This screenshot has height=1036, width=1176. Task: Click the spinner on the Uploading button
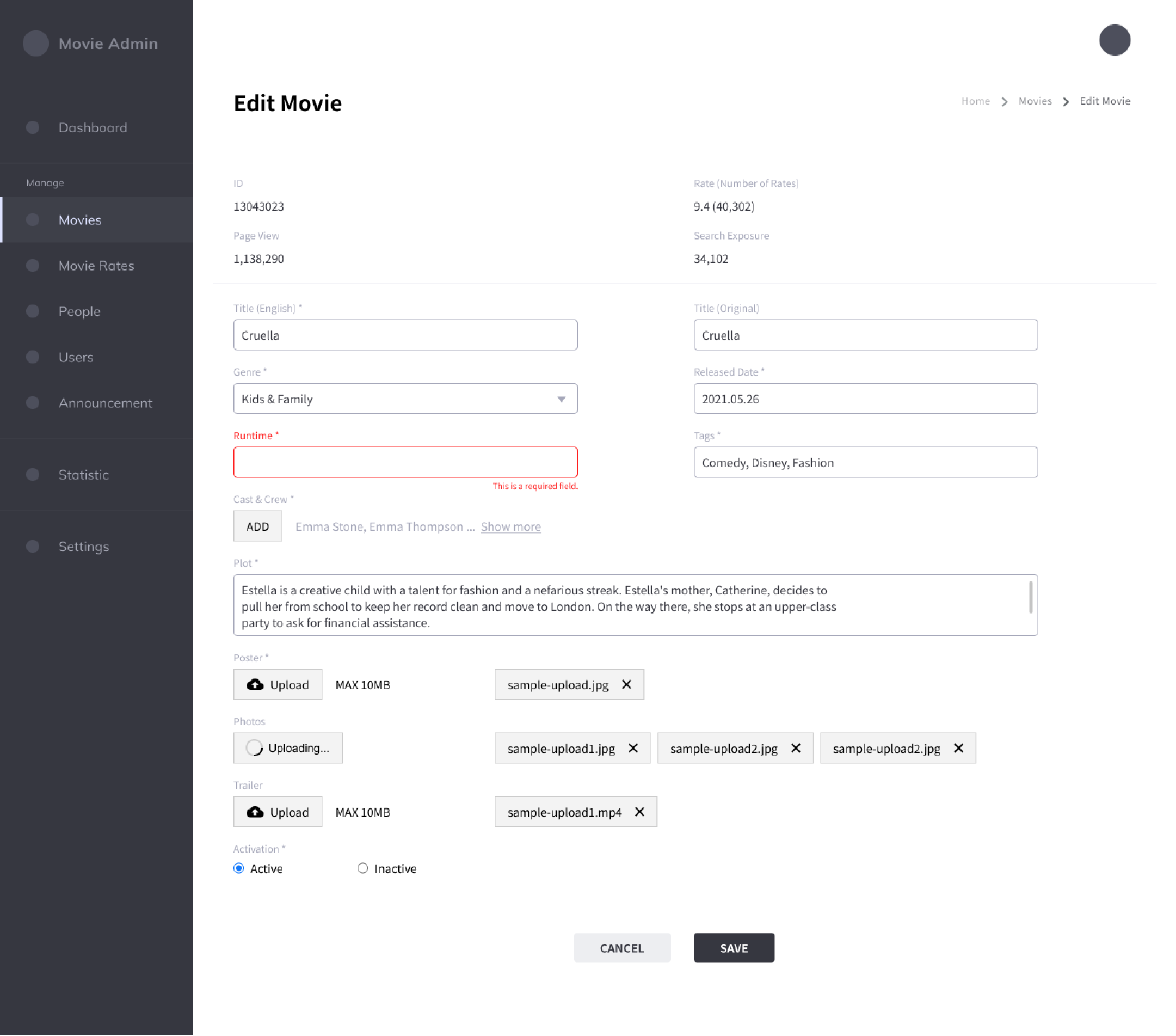tap(254, 747)
